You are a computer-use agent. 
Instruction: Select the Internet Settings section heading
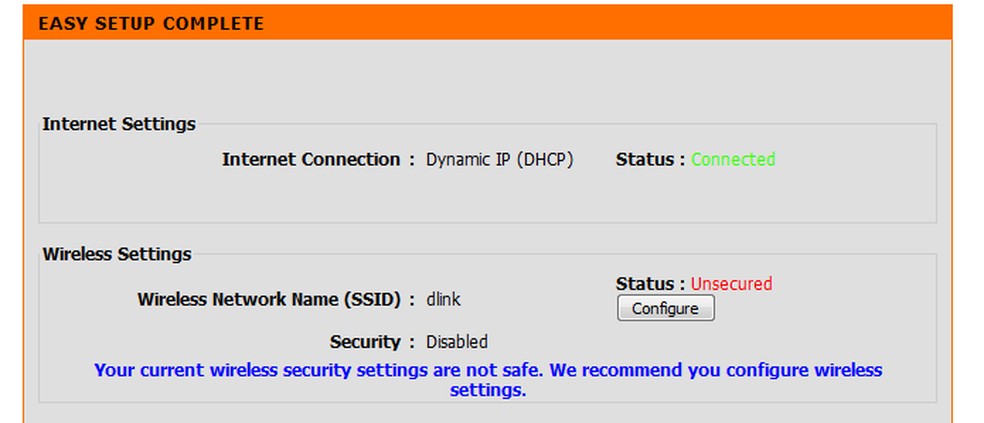coord(119,125)
